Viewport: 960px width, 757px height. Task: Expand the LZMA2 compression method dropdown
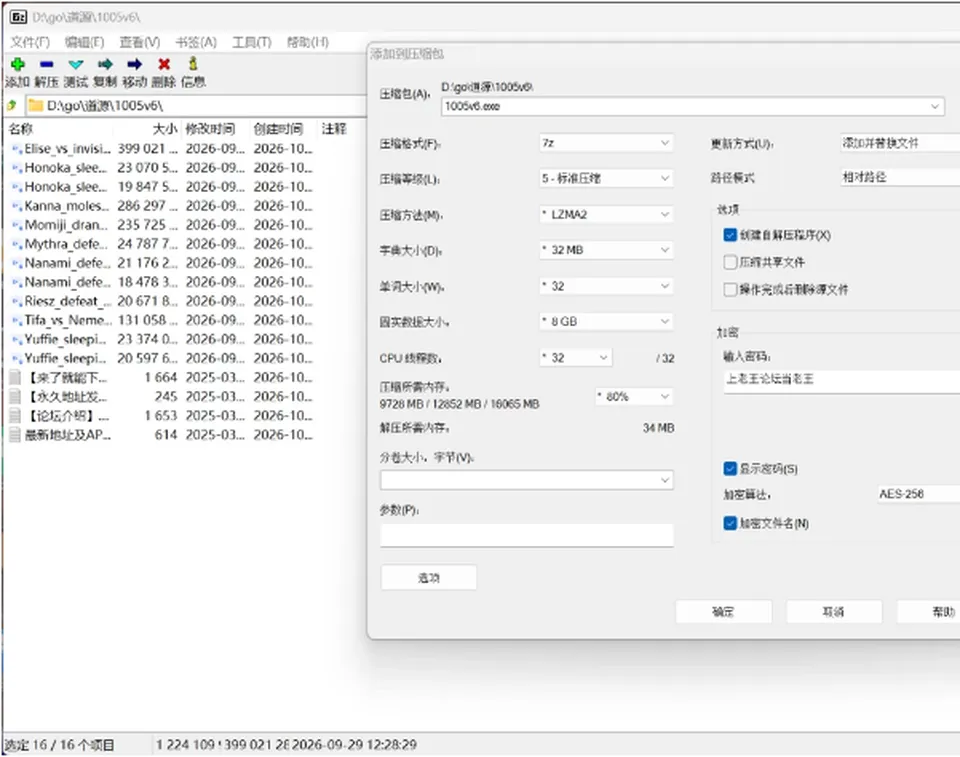pos(606,214)
